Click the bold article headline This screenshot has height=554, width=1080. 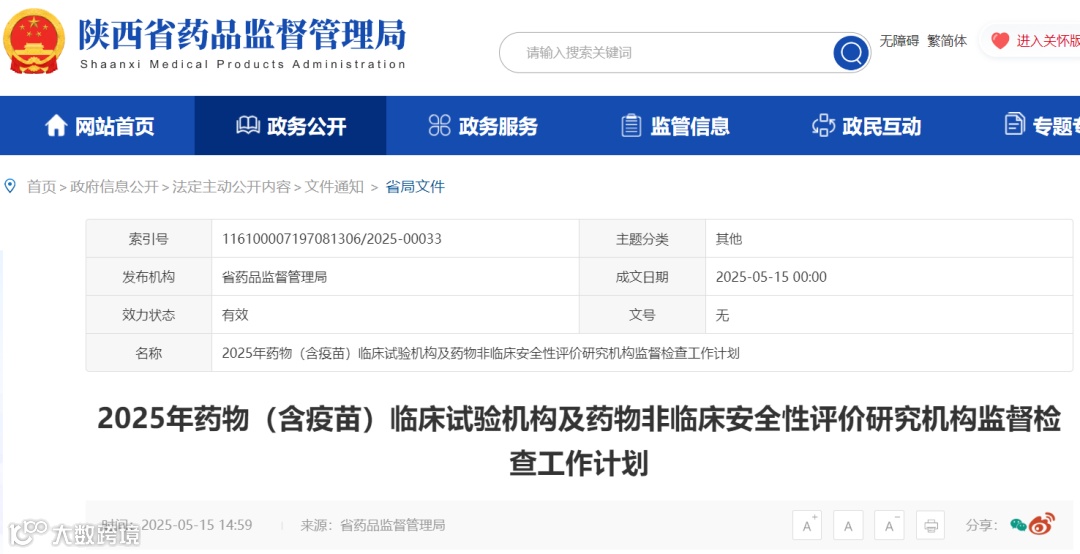pos(579,441)
